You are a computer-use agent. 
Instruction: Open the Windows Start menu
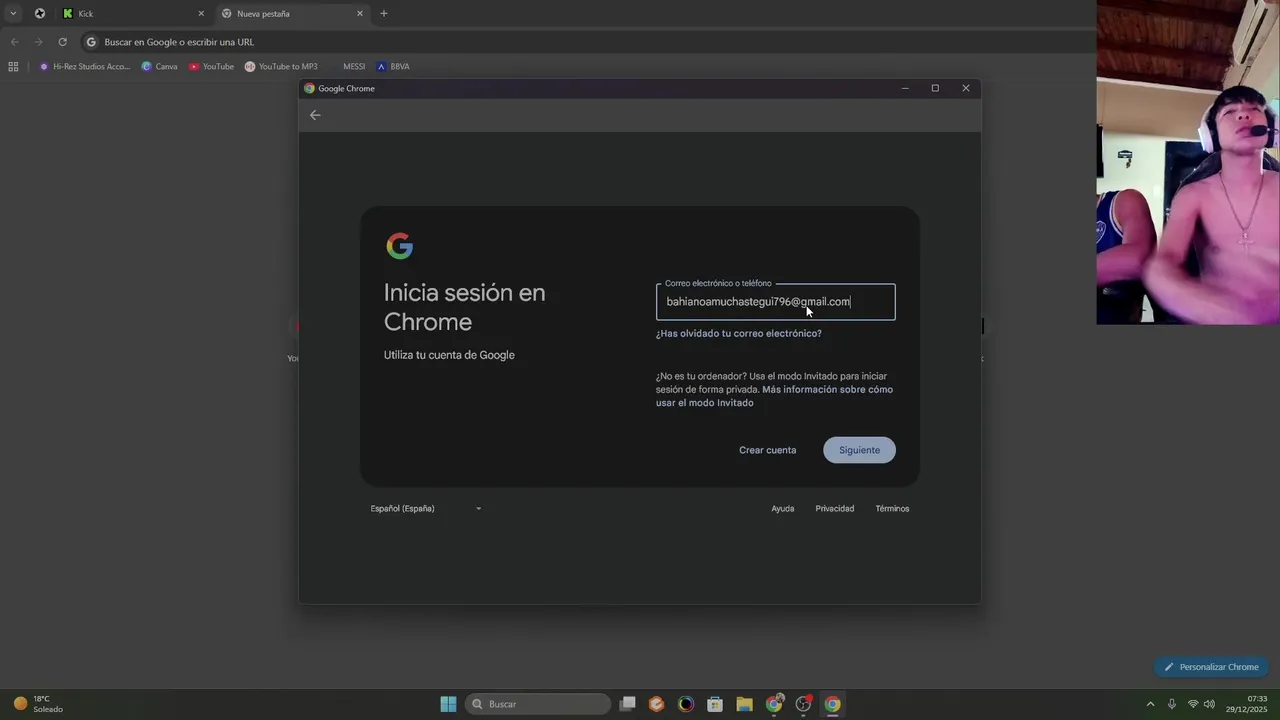[x=448, y=704]
